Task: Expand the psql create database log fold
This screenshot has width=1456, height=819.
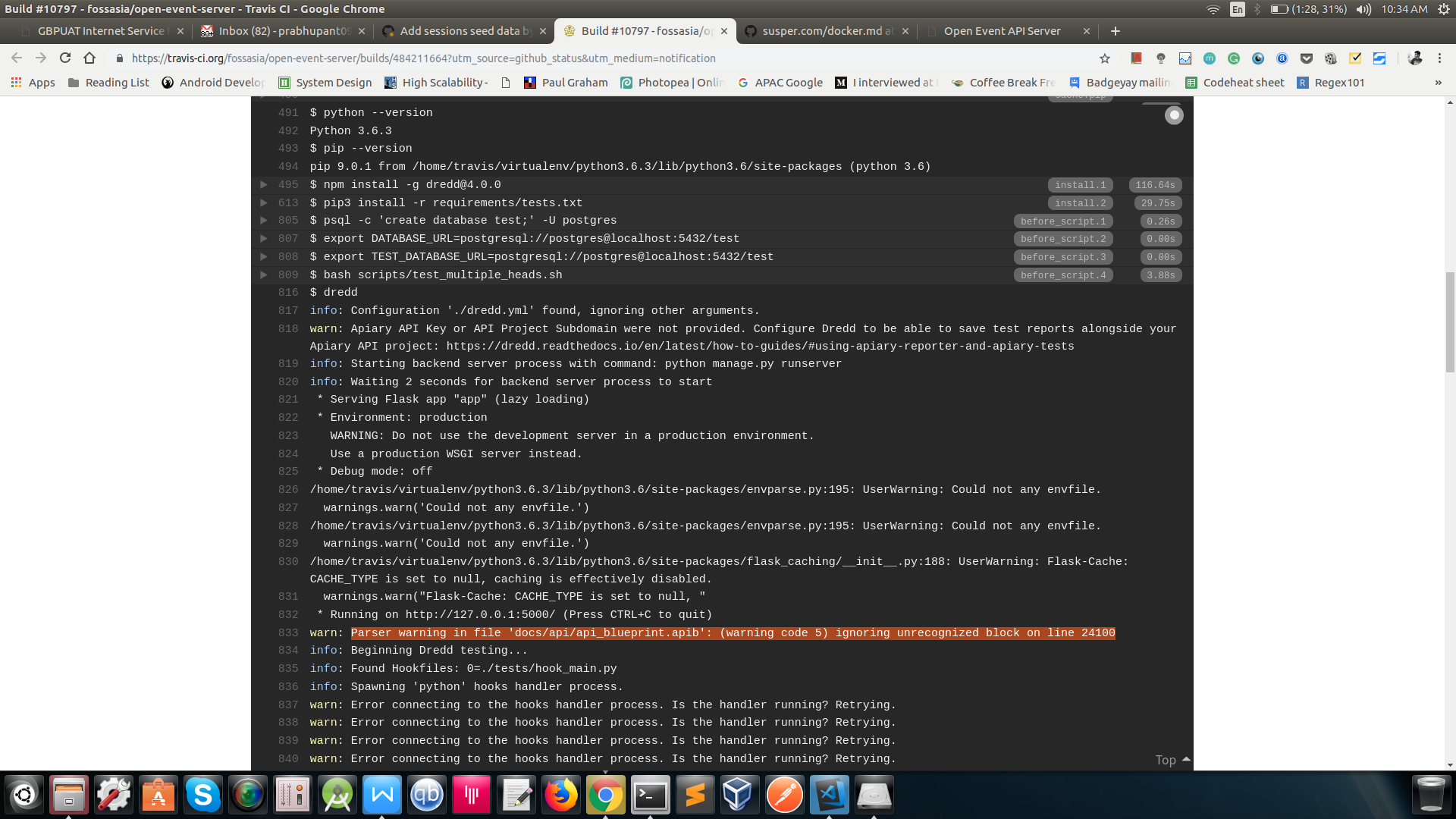Action: 263,221
